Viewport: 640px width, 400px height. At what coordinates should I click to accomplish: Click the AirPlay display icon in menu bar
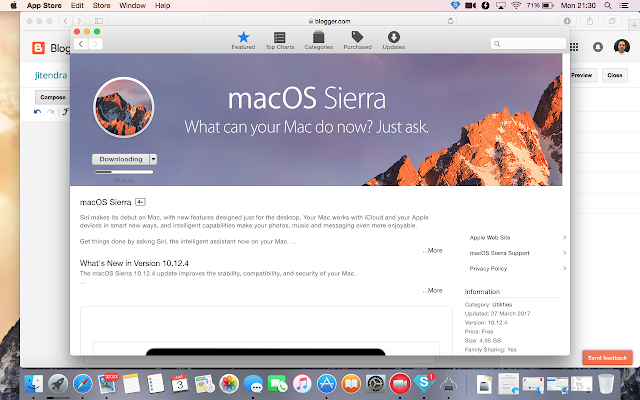click(500, 5)
